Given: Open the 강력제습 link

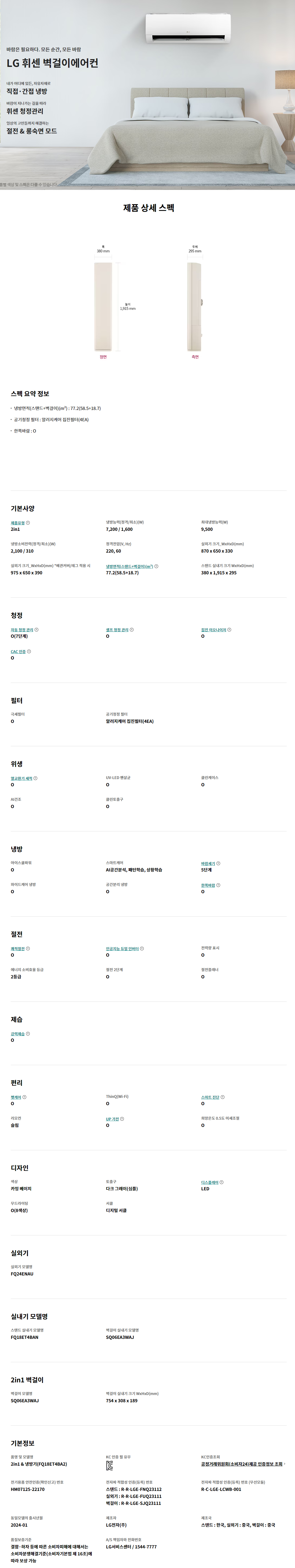Looking at the screenshot, I should pyautogui.click(x=18, y=1034).
